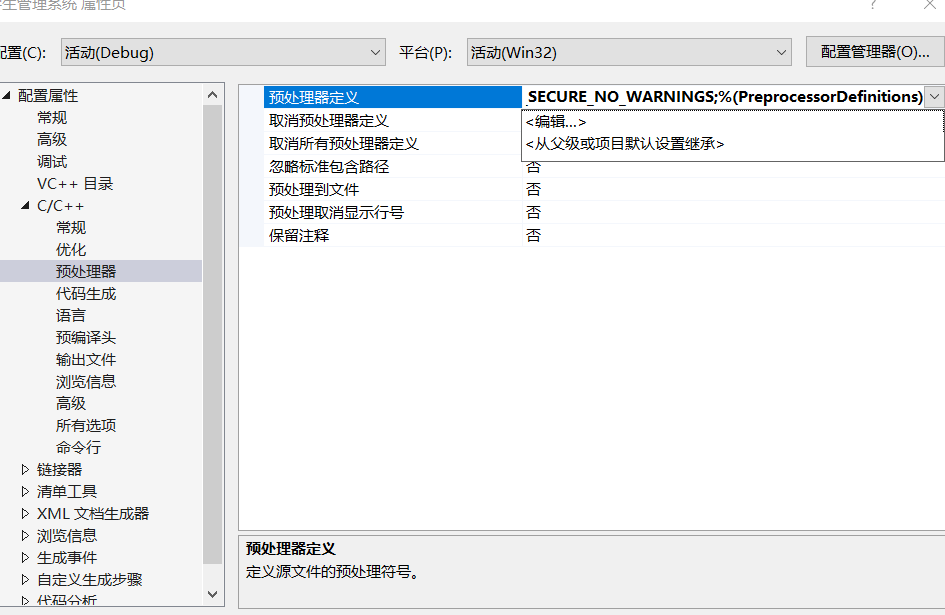The height and width of the screenshot is (615, 945).
Task: Select the highlighted 预处理器 tree item
Action: tap(86, 271)
